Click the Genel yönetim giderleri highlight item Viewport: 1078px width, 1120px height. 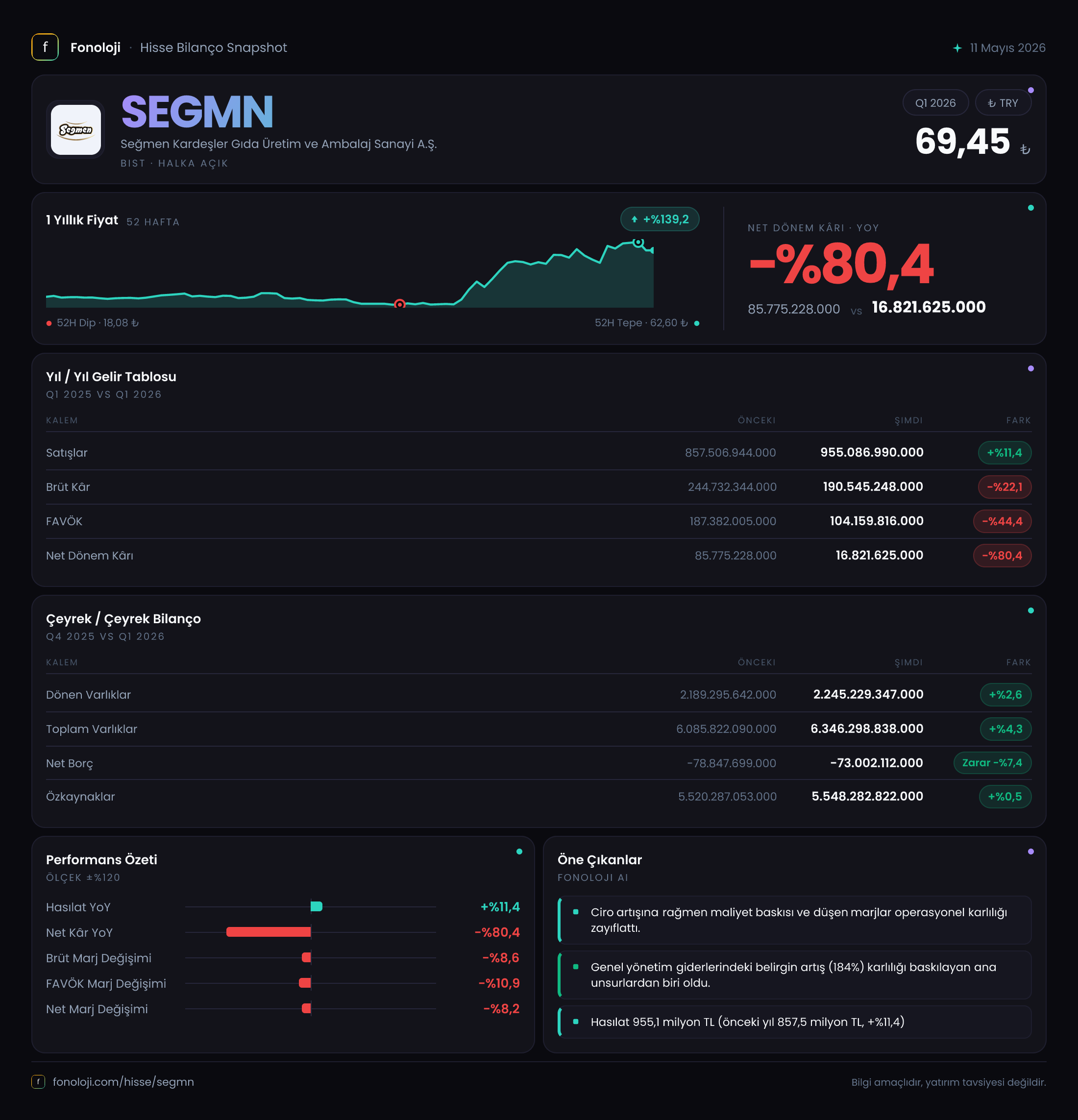pos(794,975)
